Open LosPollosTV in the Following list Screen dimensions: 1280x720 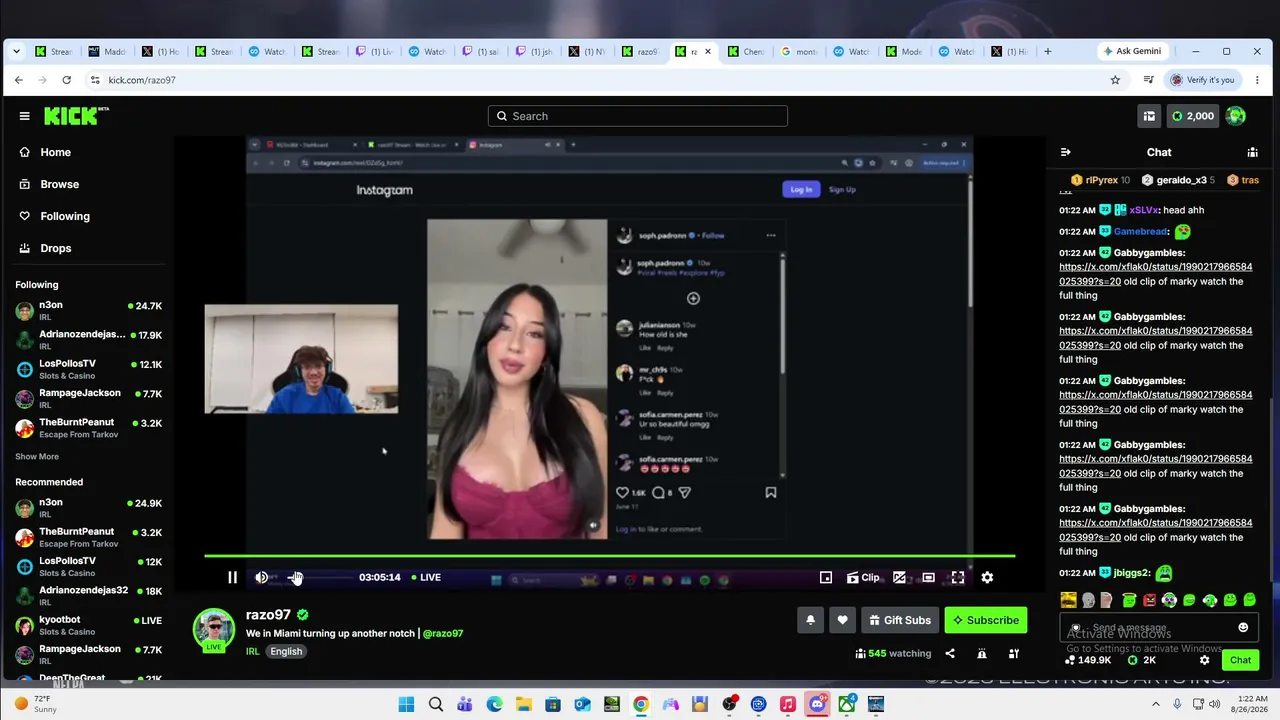[88, 369]
